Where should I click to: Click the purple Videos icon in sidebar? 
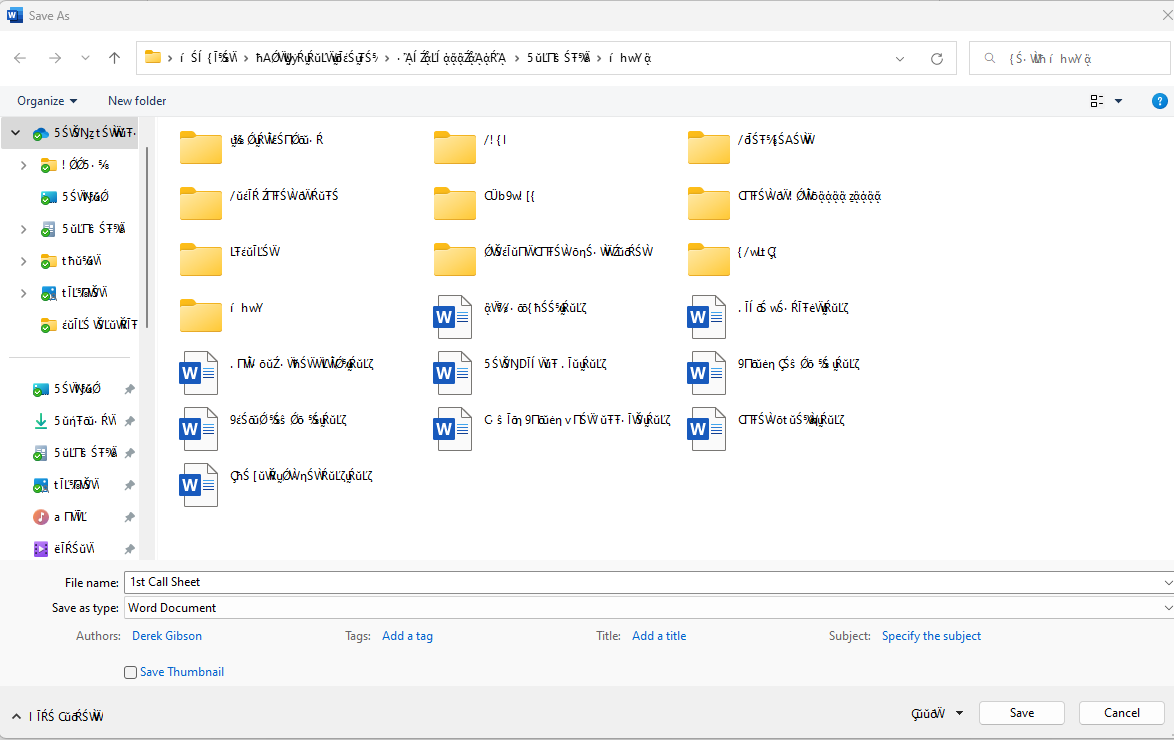(x=40, y=548)
